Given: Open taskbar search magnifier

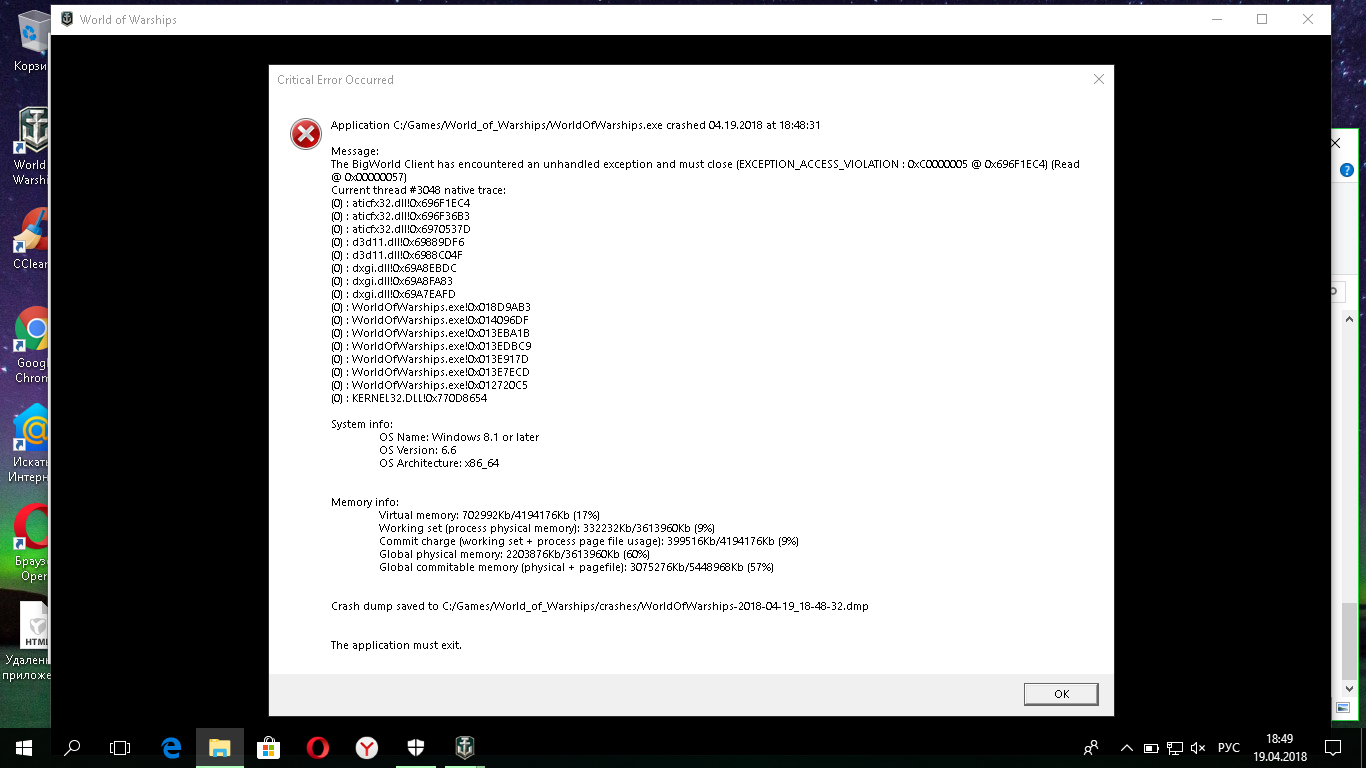Looking at the screenshot, I should click(72, 747).
